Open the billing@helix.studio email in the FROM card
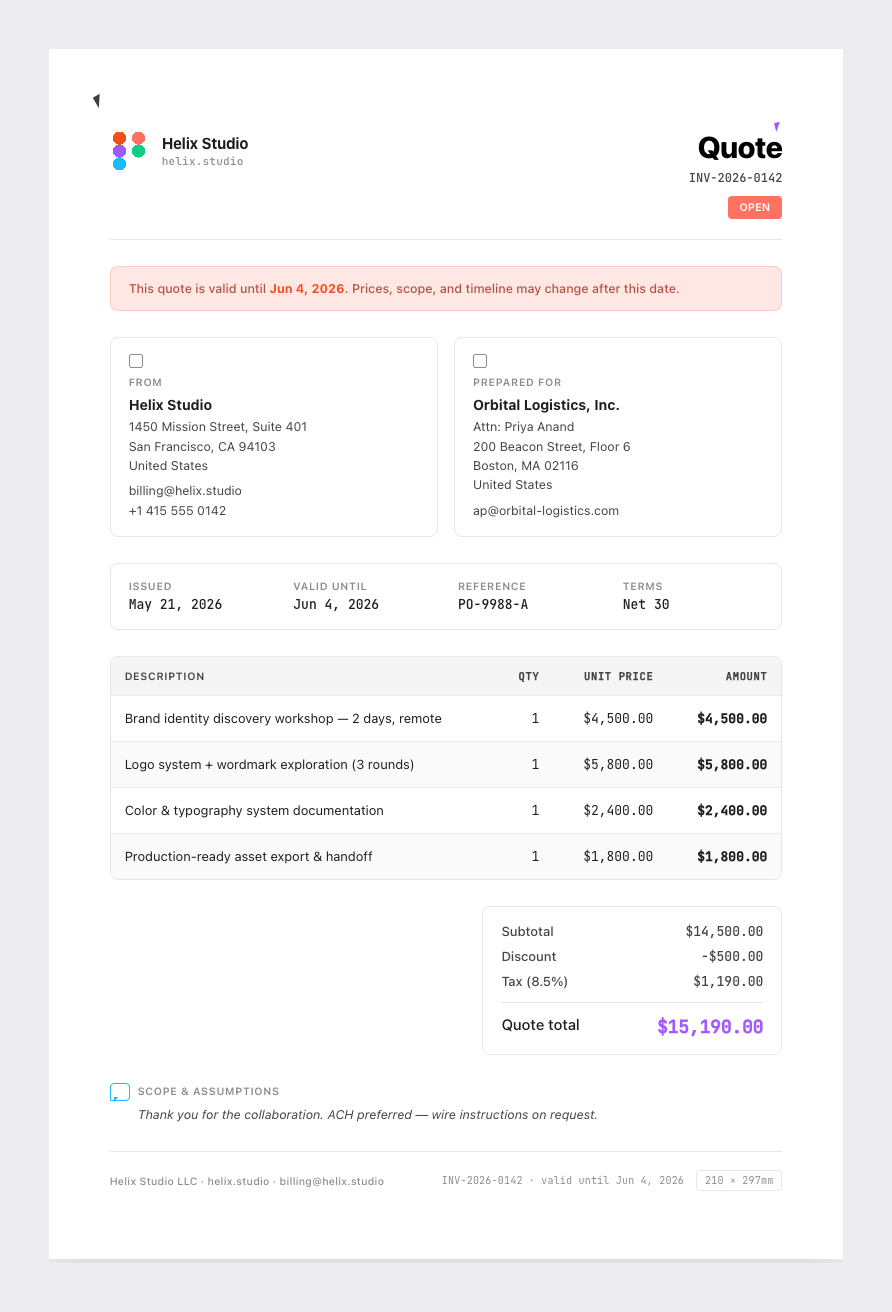 185,491
